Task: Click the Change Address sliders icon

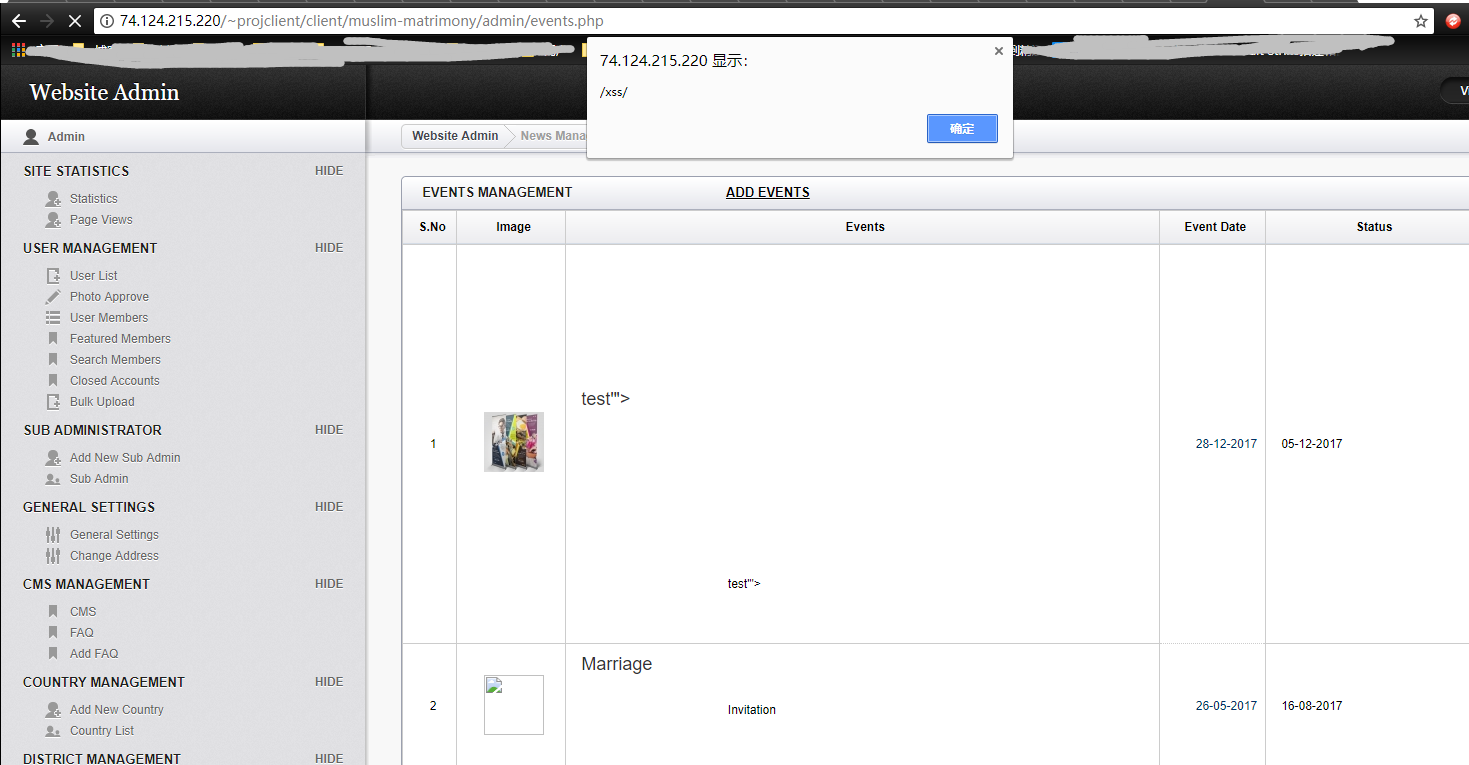Action: (x=53, y=556)
